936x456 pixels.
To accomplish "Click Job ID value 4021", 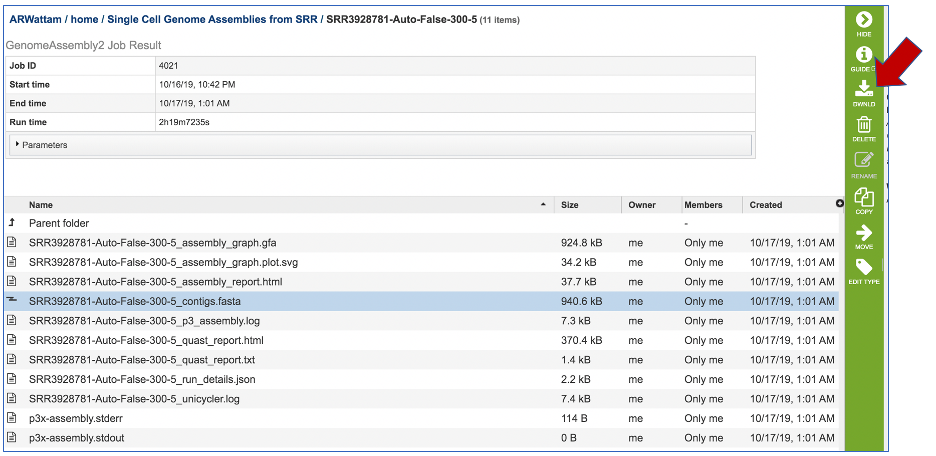I will pyautogui.click(x=168, y=66).
